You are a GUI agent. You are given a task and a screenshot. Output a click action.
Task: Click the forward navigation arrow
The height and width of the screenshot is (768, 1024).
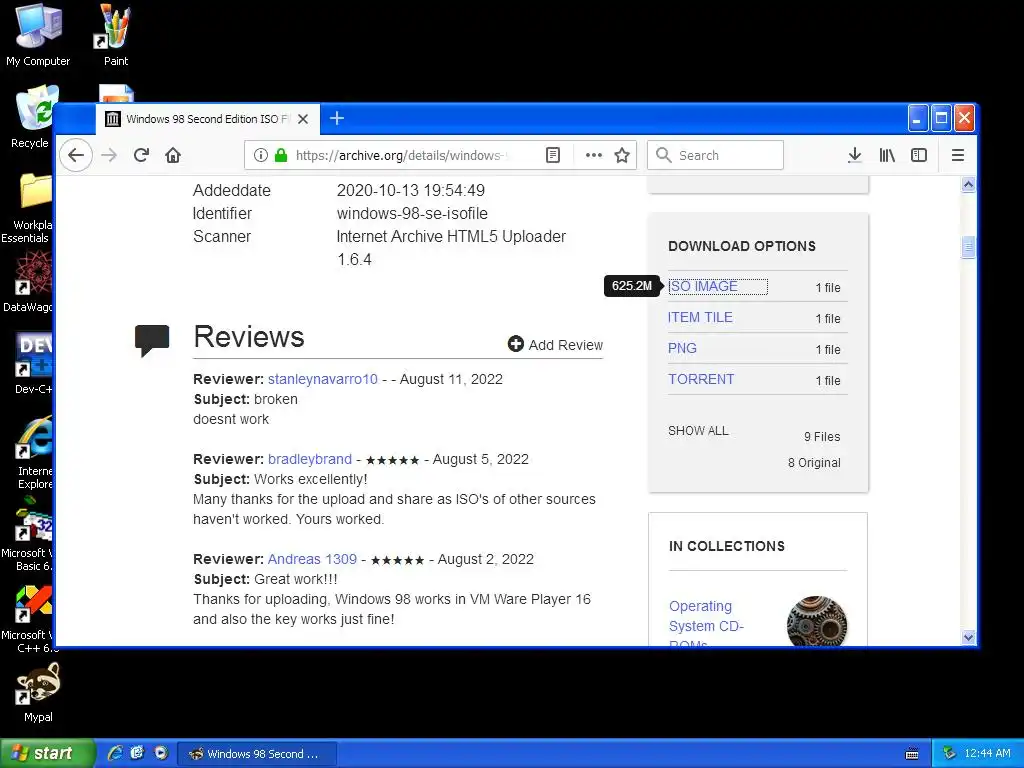[109, 155]
